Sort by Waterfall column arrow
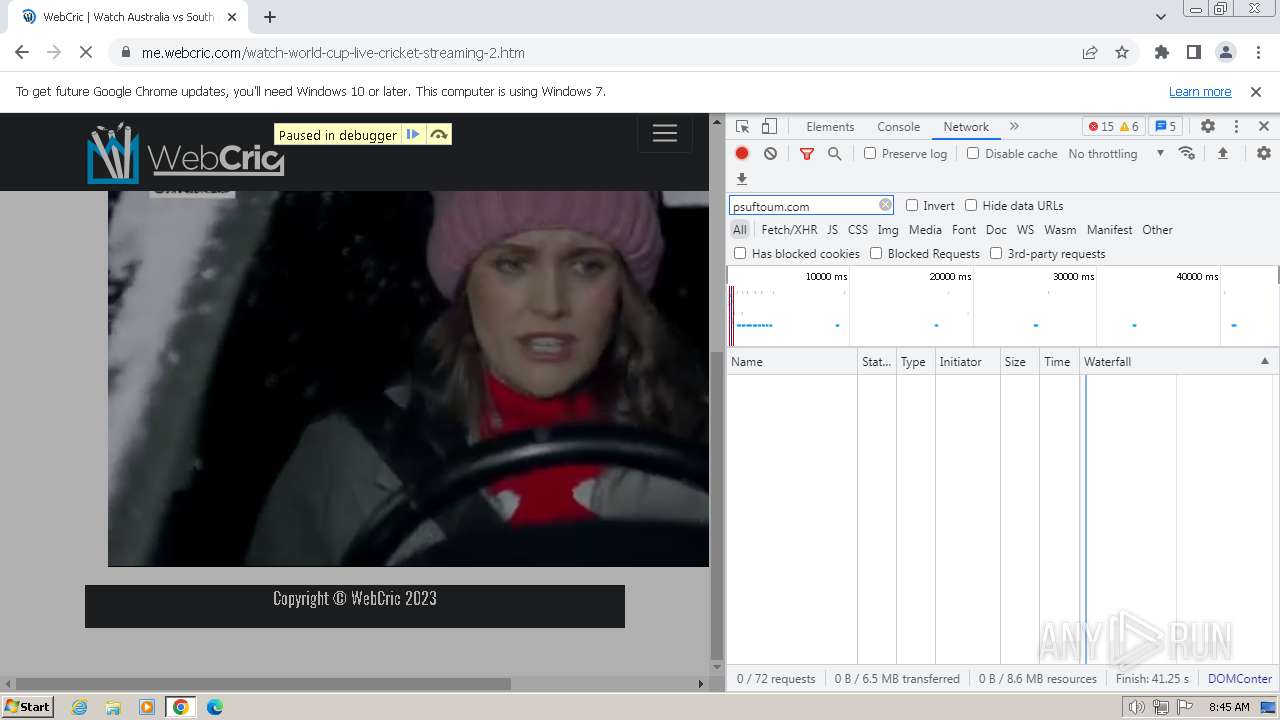This screenshot has height=720, width=1280. point(1264,361)
